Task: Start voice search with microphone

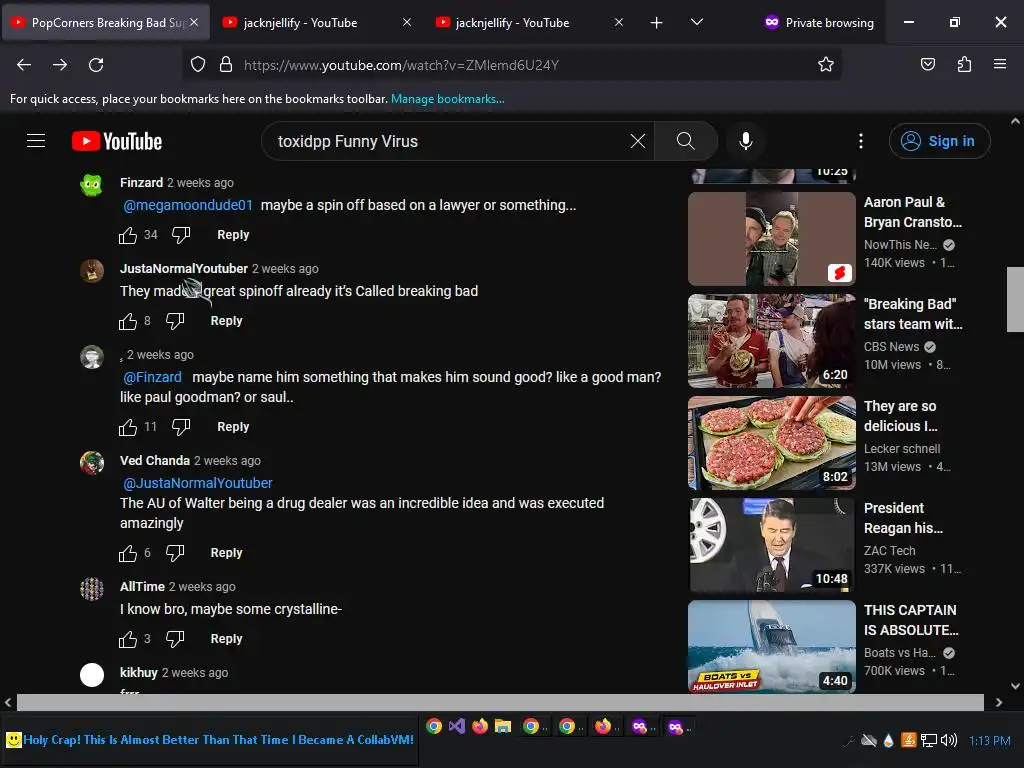Action: (x=746, y=141)
